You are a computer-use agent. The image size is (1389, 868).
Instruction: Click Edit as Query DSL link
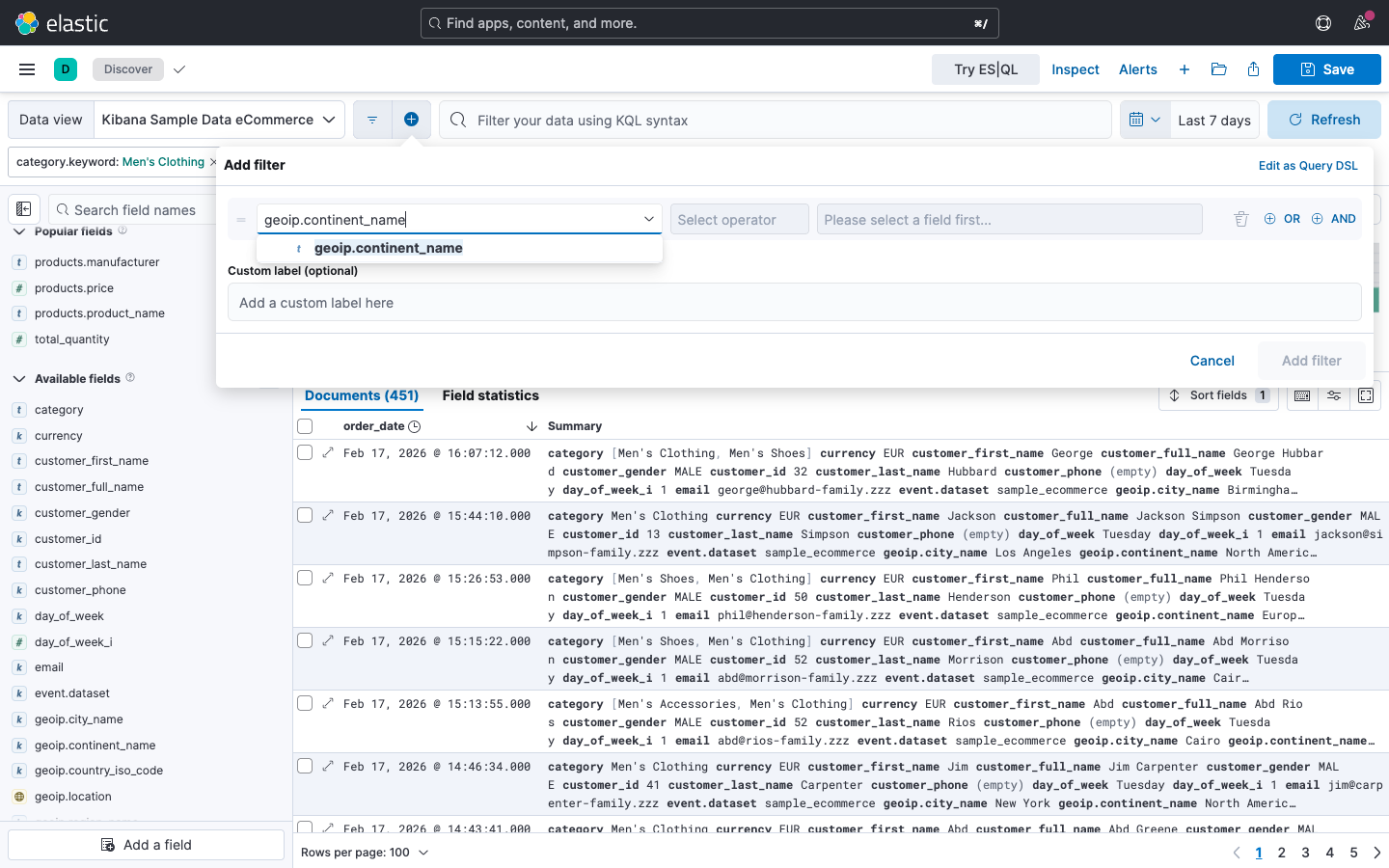click(1307, 166)
